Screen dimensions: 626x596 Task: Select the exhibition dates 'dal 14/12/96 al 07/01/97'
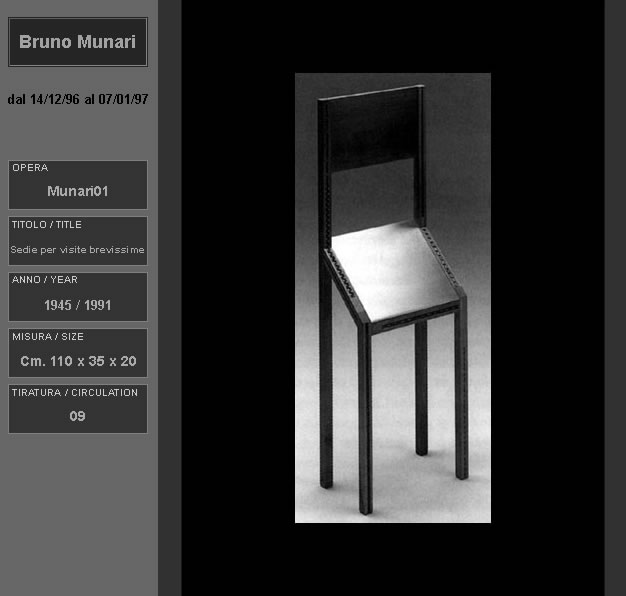coord(78,99)
